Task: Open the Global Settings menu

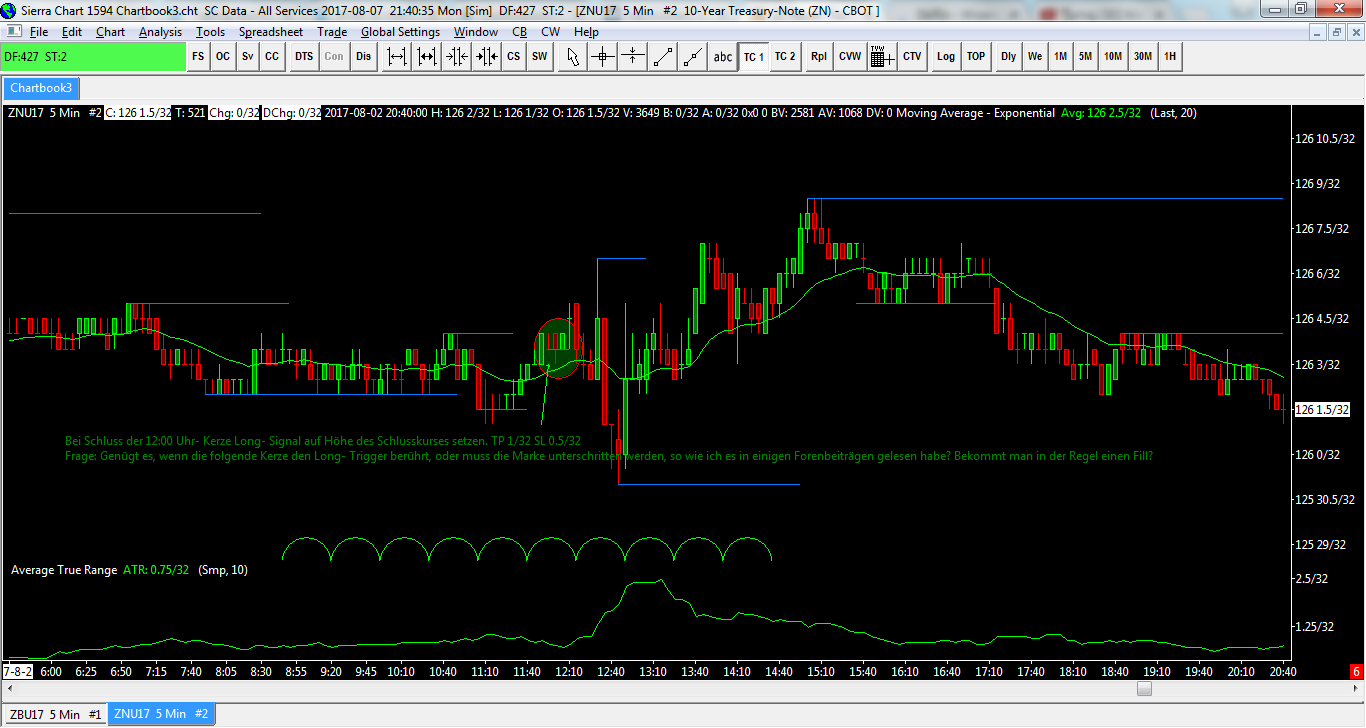Action: coord(400,32)
